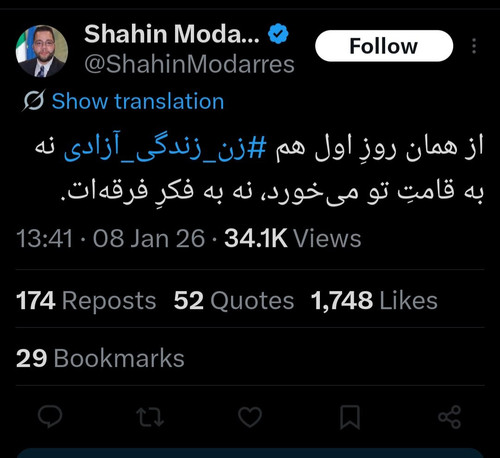Open Shahin Modarres profile picture
The width and height of the screenshot is (500, 458).
[x=42, y=51]
